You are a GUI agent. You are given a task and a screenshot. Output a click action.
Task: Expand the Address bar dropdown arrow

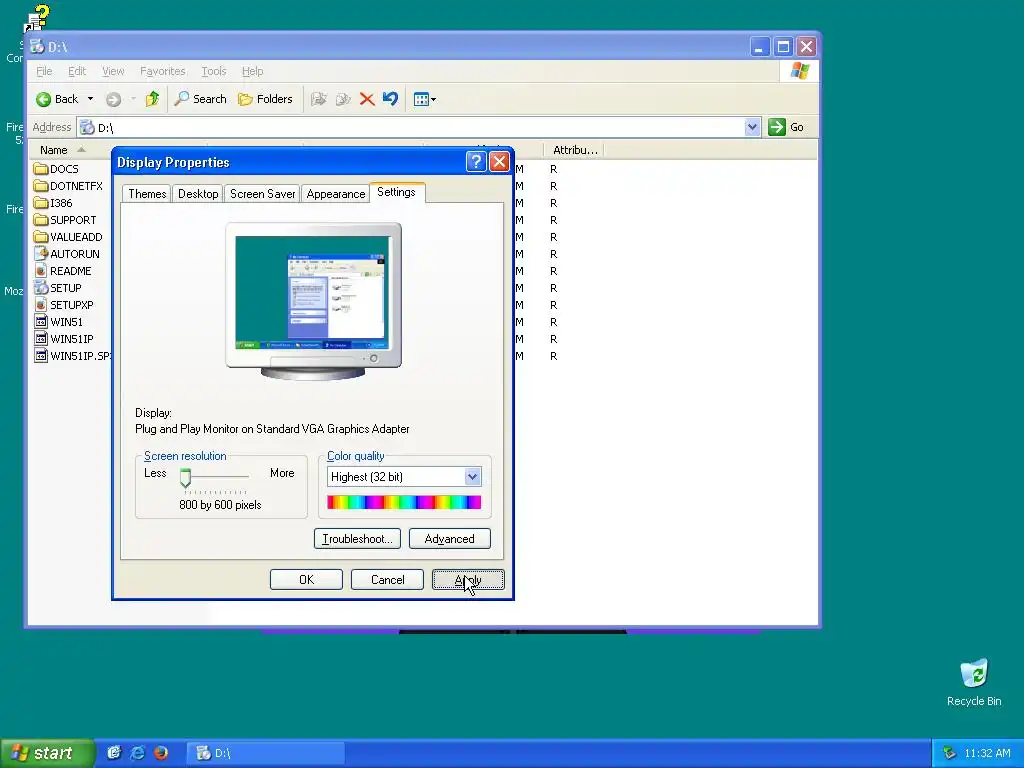pyautogui.click(x=752, y=127)
